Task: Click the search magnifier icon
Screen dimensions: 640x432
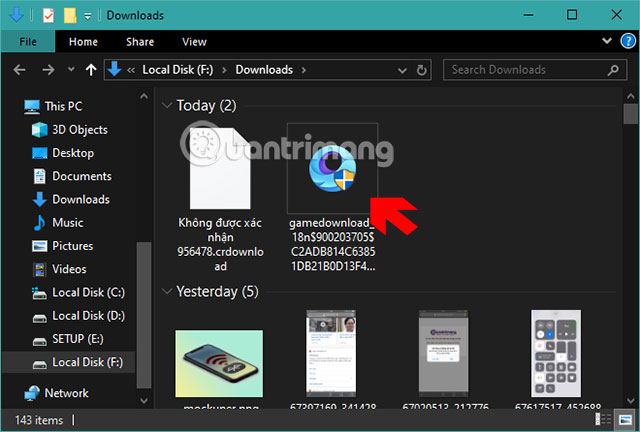Action: coord(613,70)
